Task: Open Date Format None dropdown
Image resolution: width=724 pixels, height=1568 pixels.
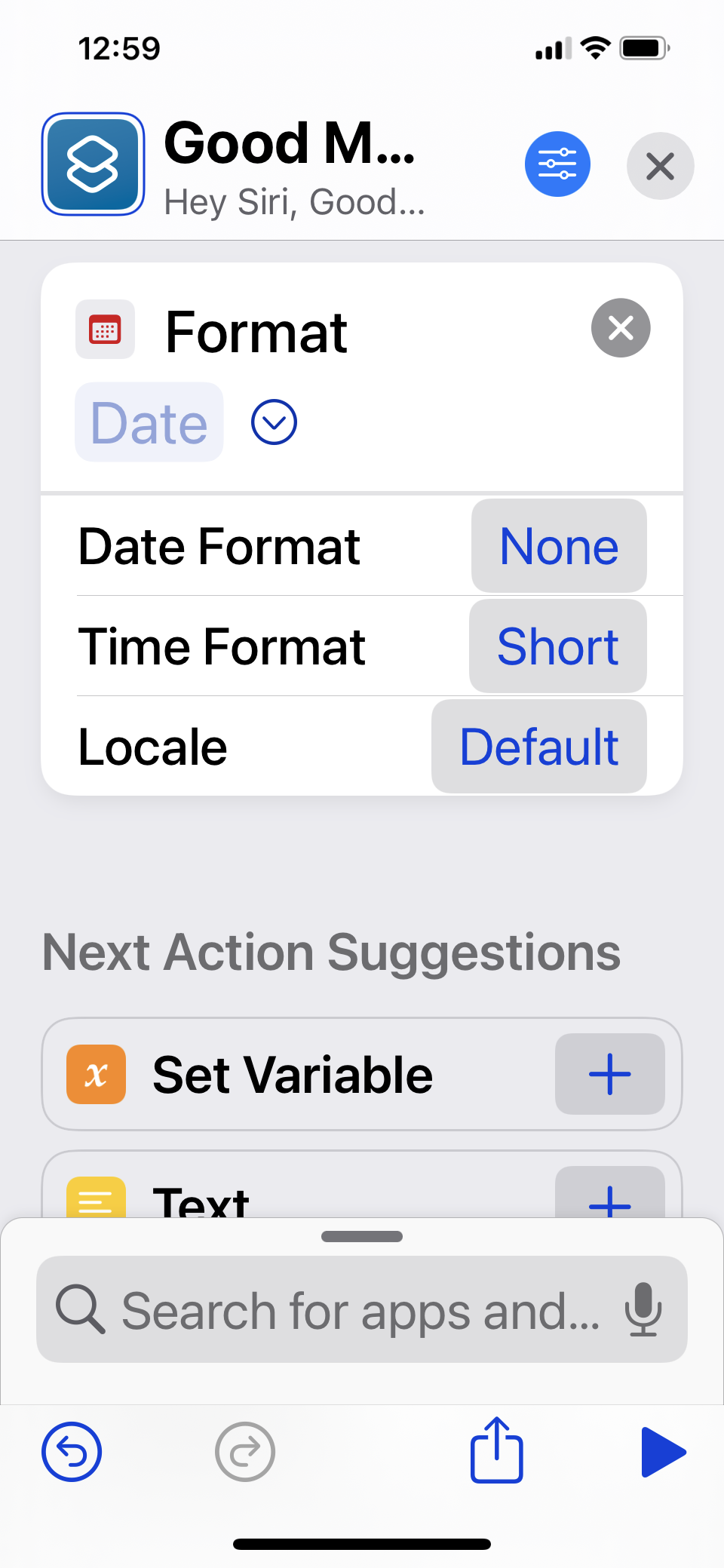Action: click(x=559, y=546)
